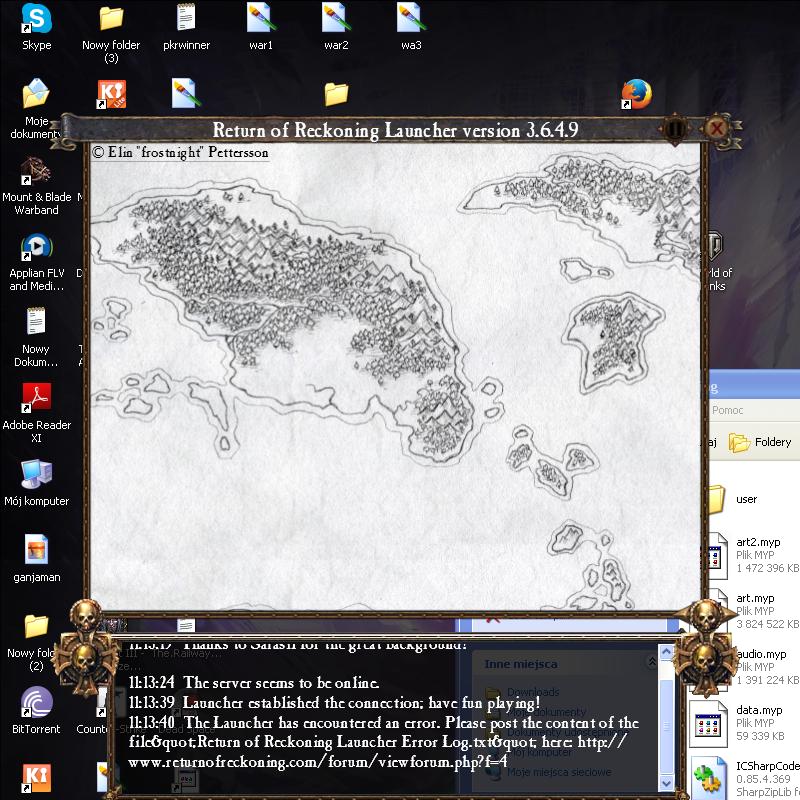
Task: Collapse the 'Inne miejsca' panel chevron
Action: point(652,662)
